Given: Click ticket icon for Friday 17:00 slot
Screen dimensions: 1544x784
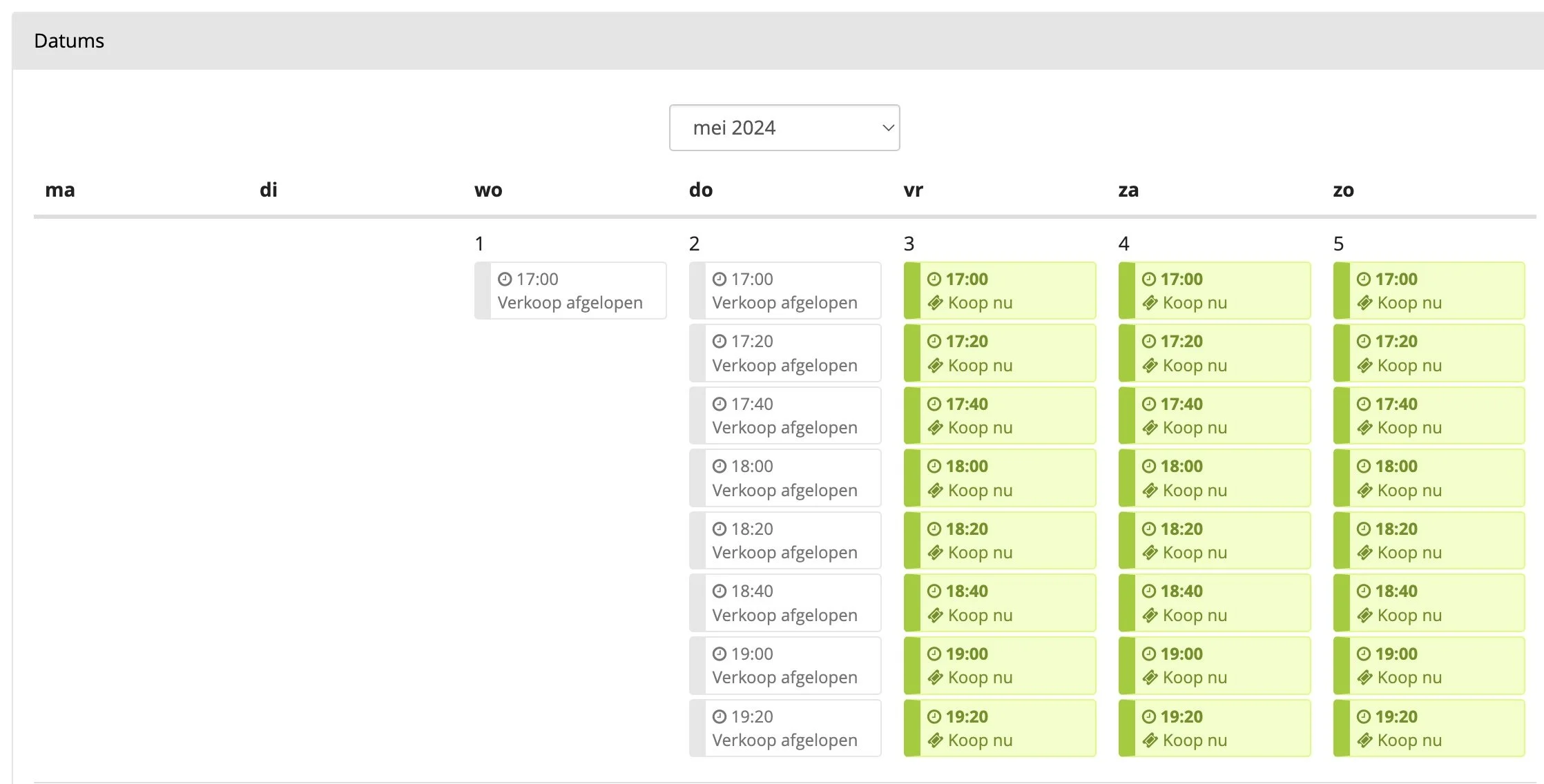Looking at the screenshot, I should coord(935,303).
